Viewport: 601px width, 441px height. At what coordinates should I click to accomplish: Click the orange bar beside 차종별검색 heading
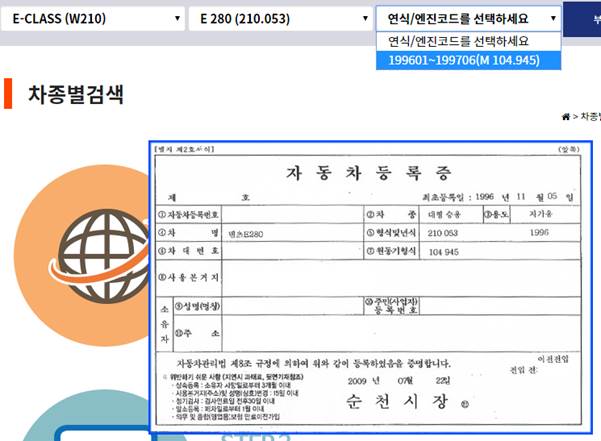(7, 94)
